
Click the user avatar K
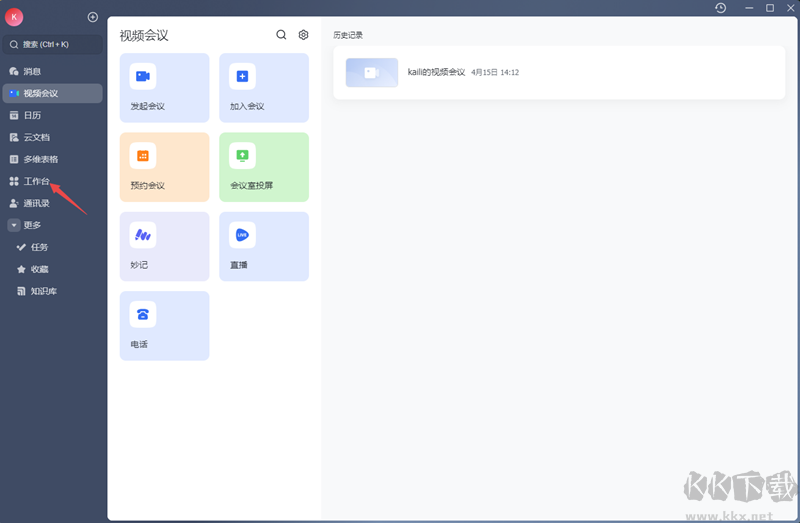[14, 17]
